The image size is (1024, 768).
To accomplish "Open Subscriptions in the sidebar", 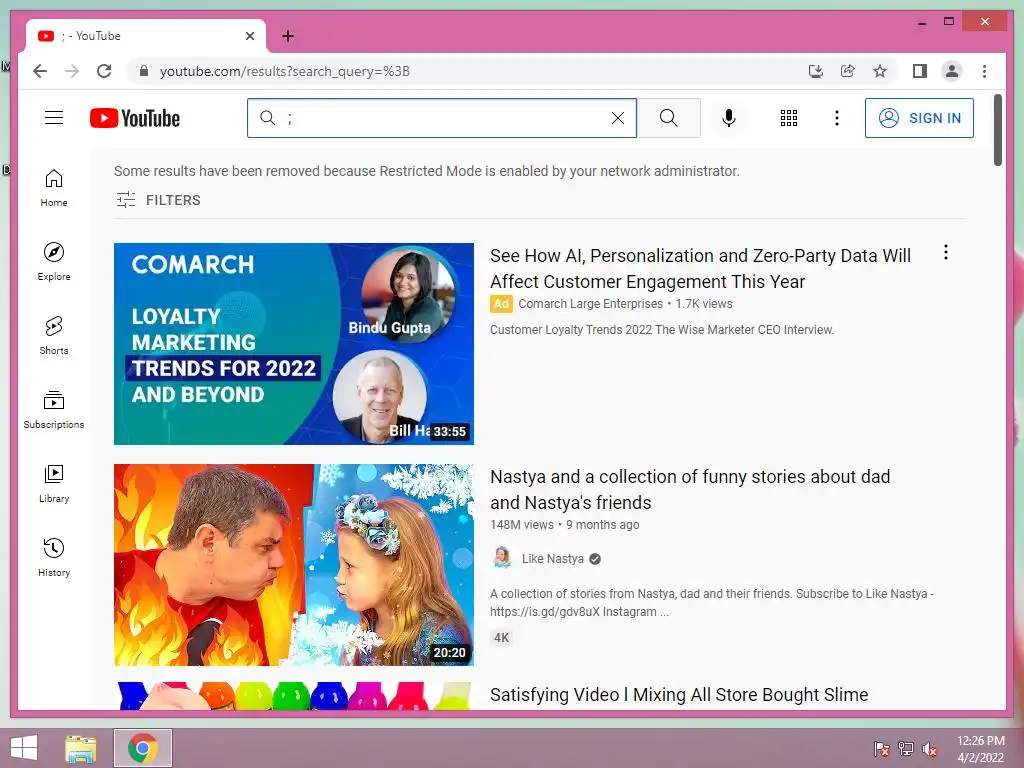I will pos(54,410).
